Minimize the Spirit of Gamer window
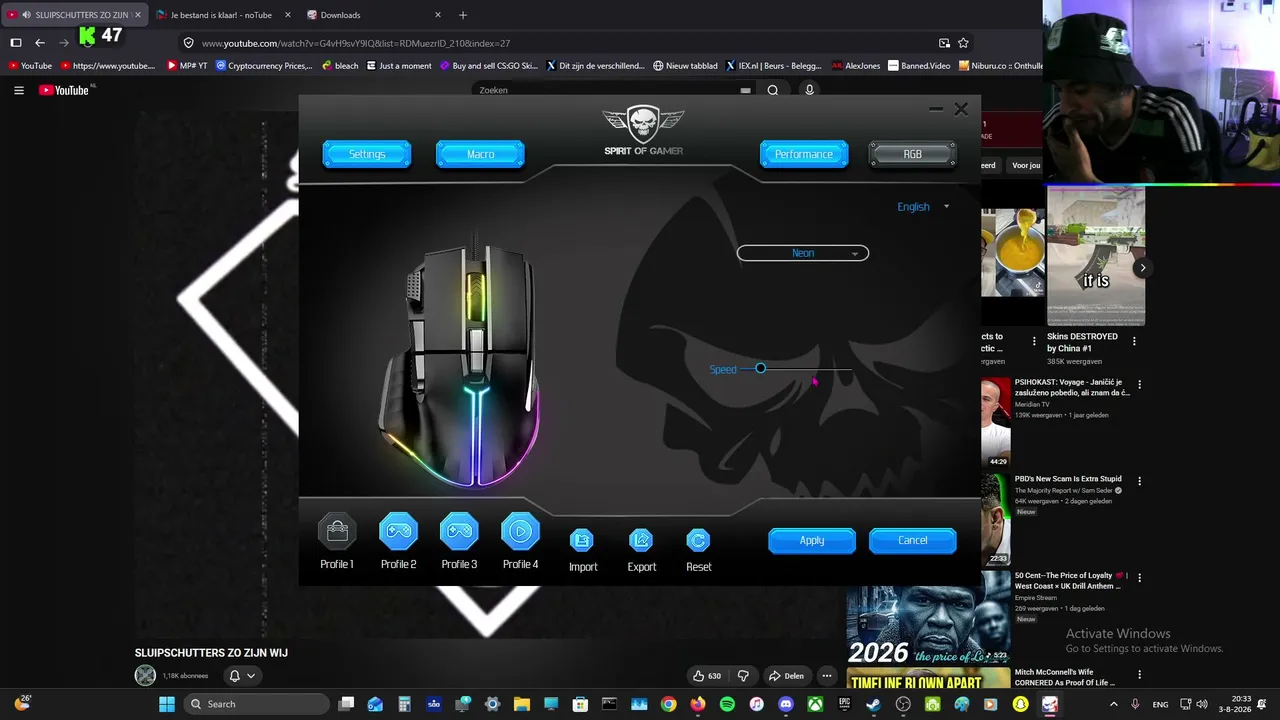The image size is (1280, 720). pyautogui.click(x=936, y=109)
